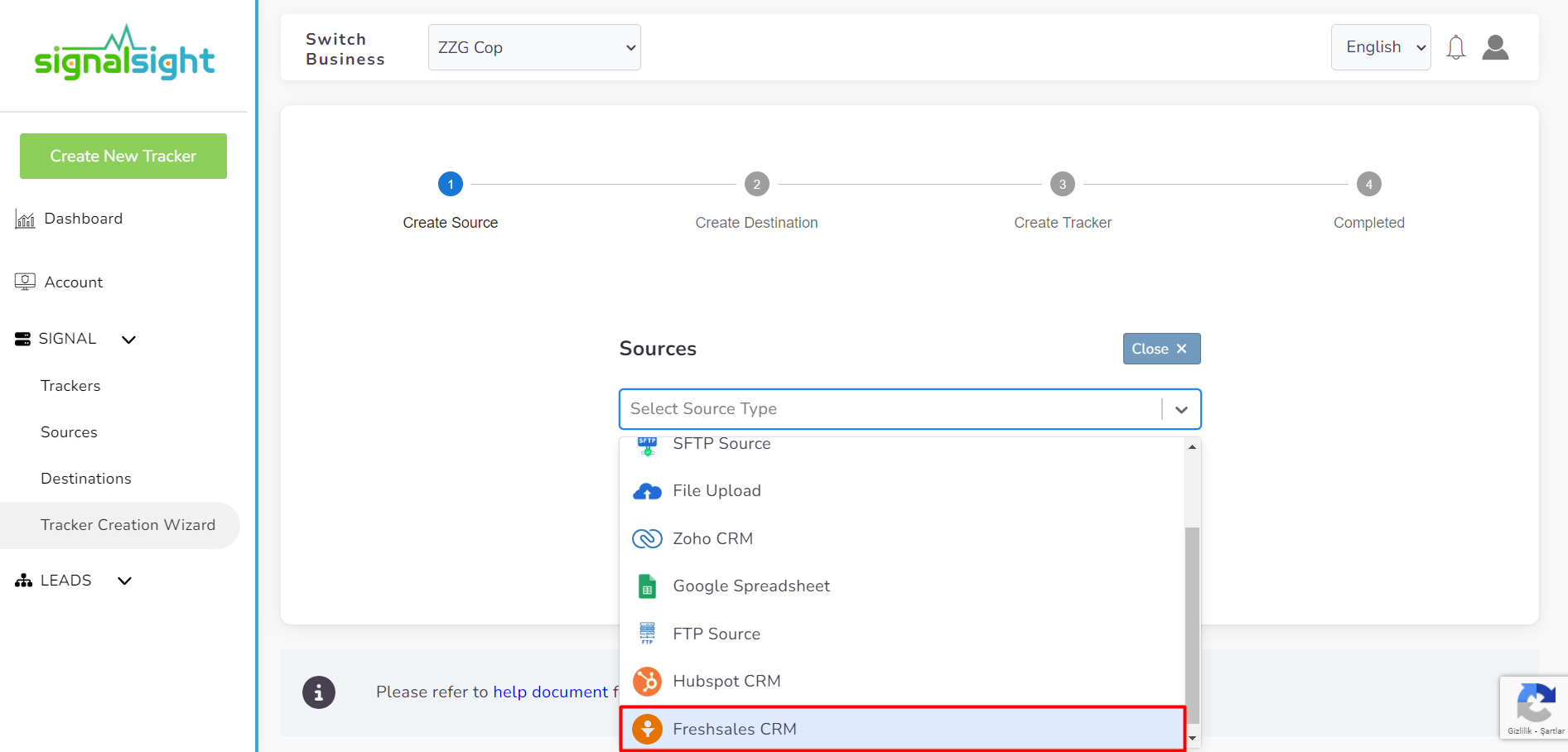Click the Şartlar terms link
1568x752 pixels.
(1552, 731)
